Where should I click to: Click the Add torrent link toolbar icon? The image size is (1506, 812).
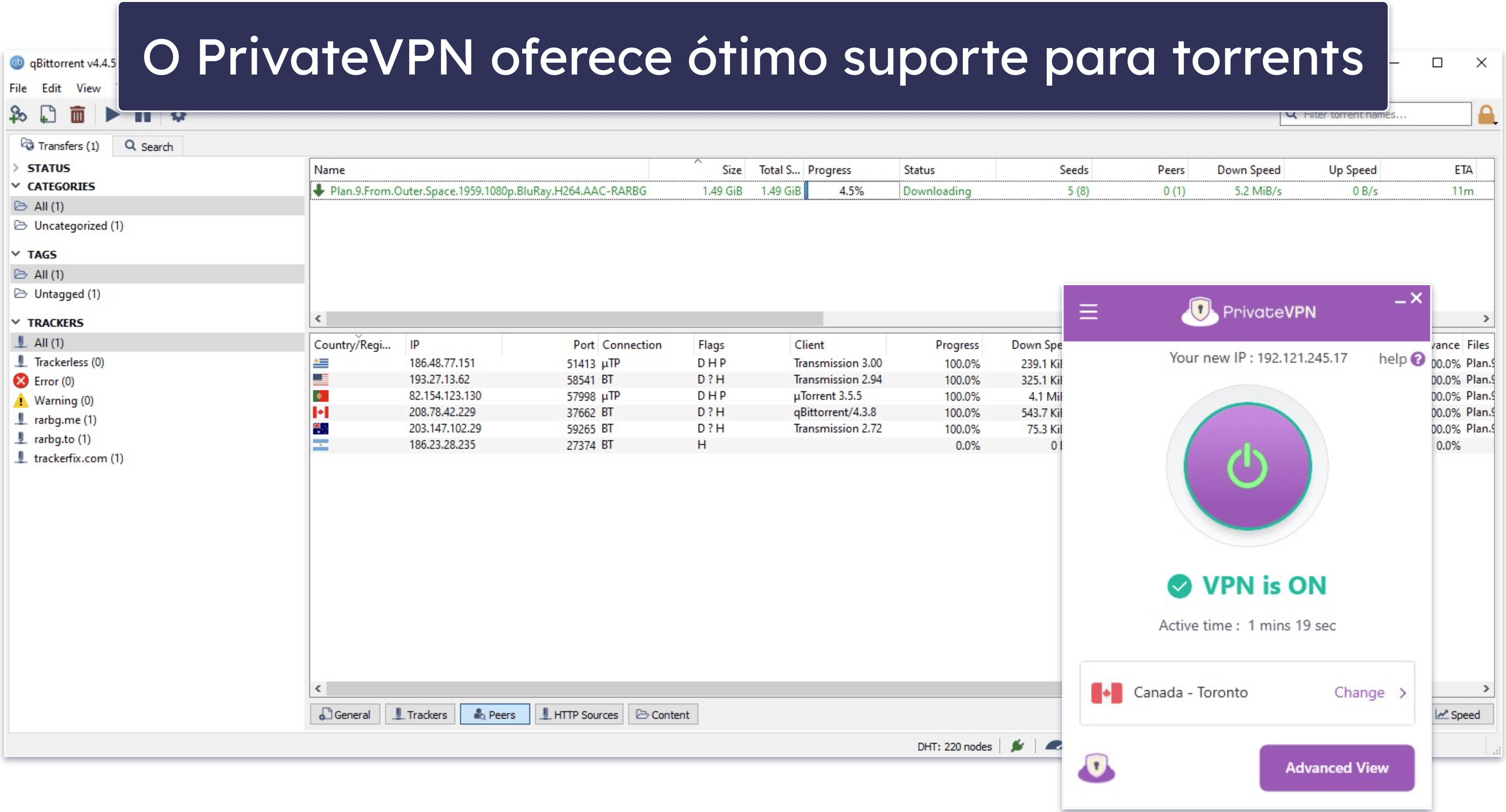coord(18,115)
